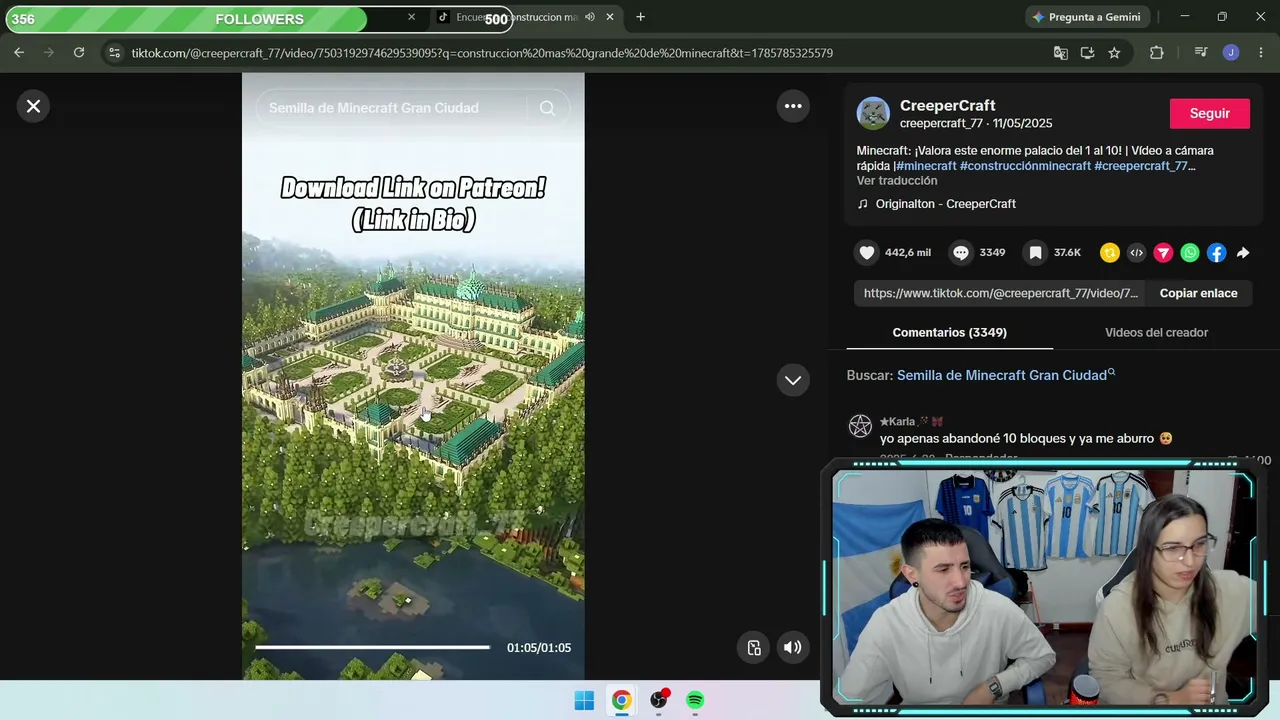This screenshot has width=1280, height=720.
Task: Click Copiar enlace
Action: [x=1198, y=293]
